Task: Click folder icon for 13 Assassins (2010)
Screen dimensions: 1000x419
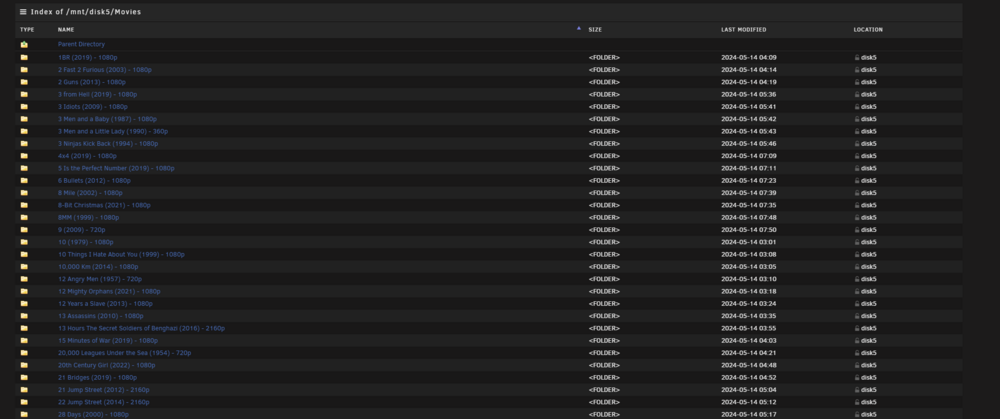Action: (x=24, y=316)
